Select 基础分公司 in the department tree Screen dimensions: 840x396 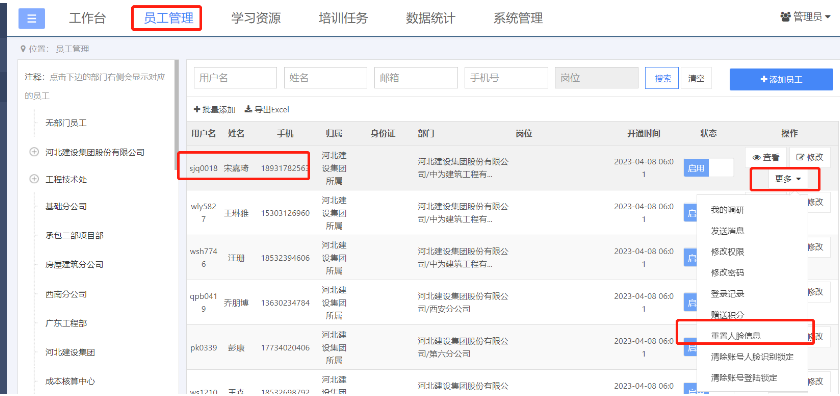(66, 206)
